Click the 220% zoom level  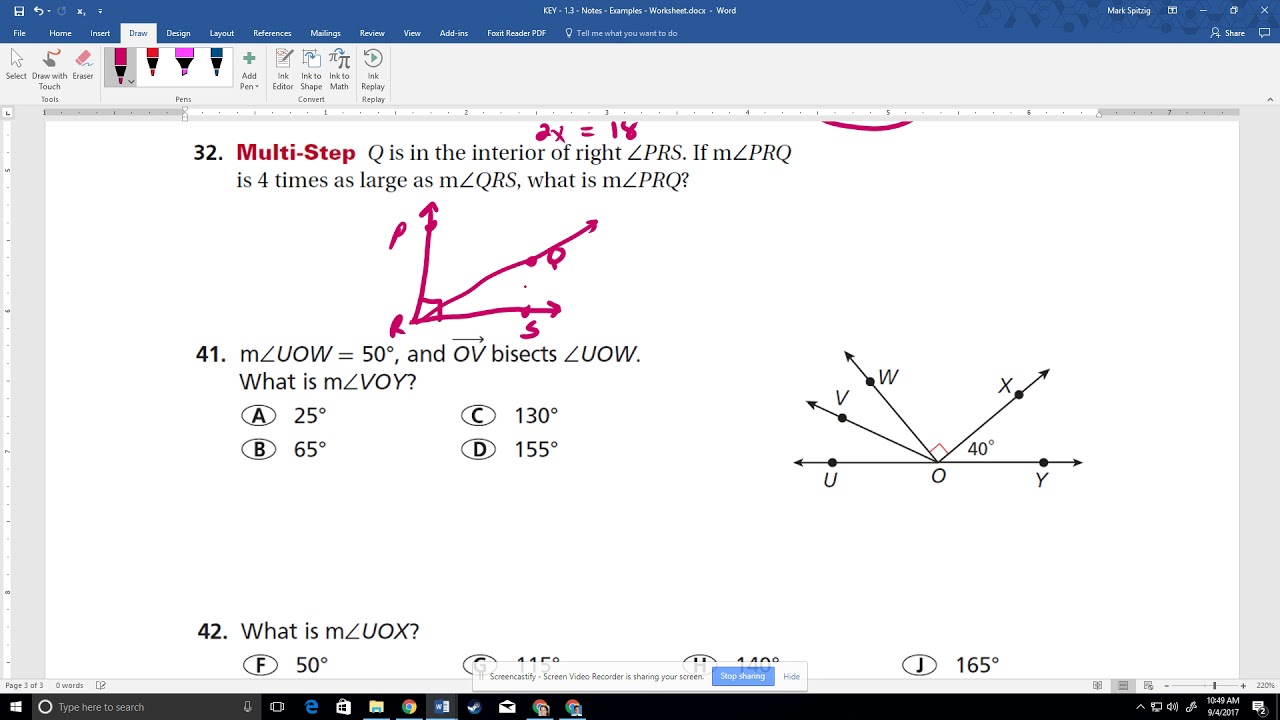(1265, 685)
